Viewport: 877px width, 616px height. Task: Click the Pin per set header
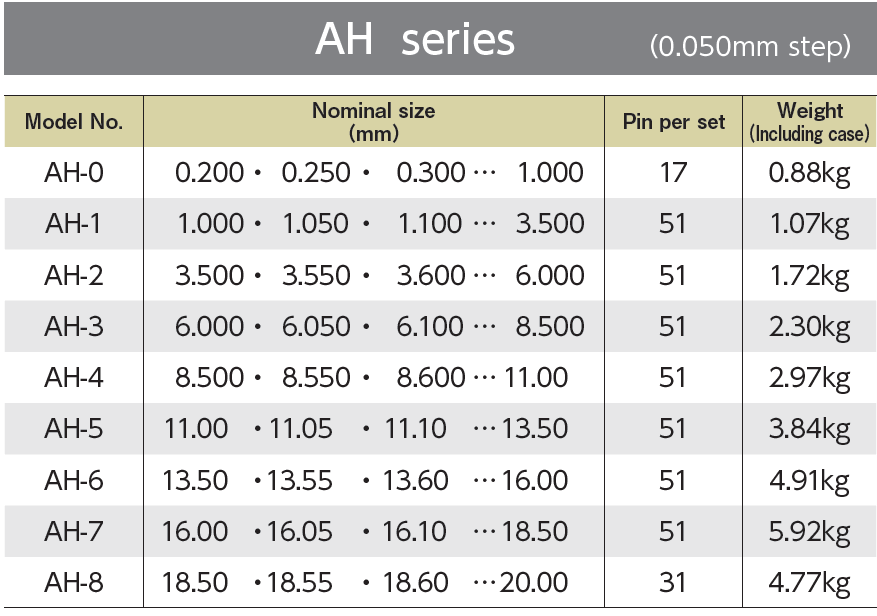673,121
